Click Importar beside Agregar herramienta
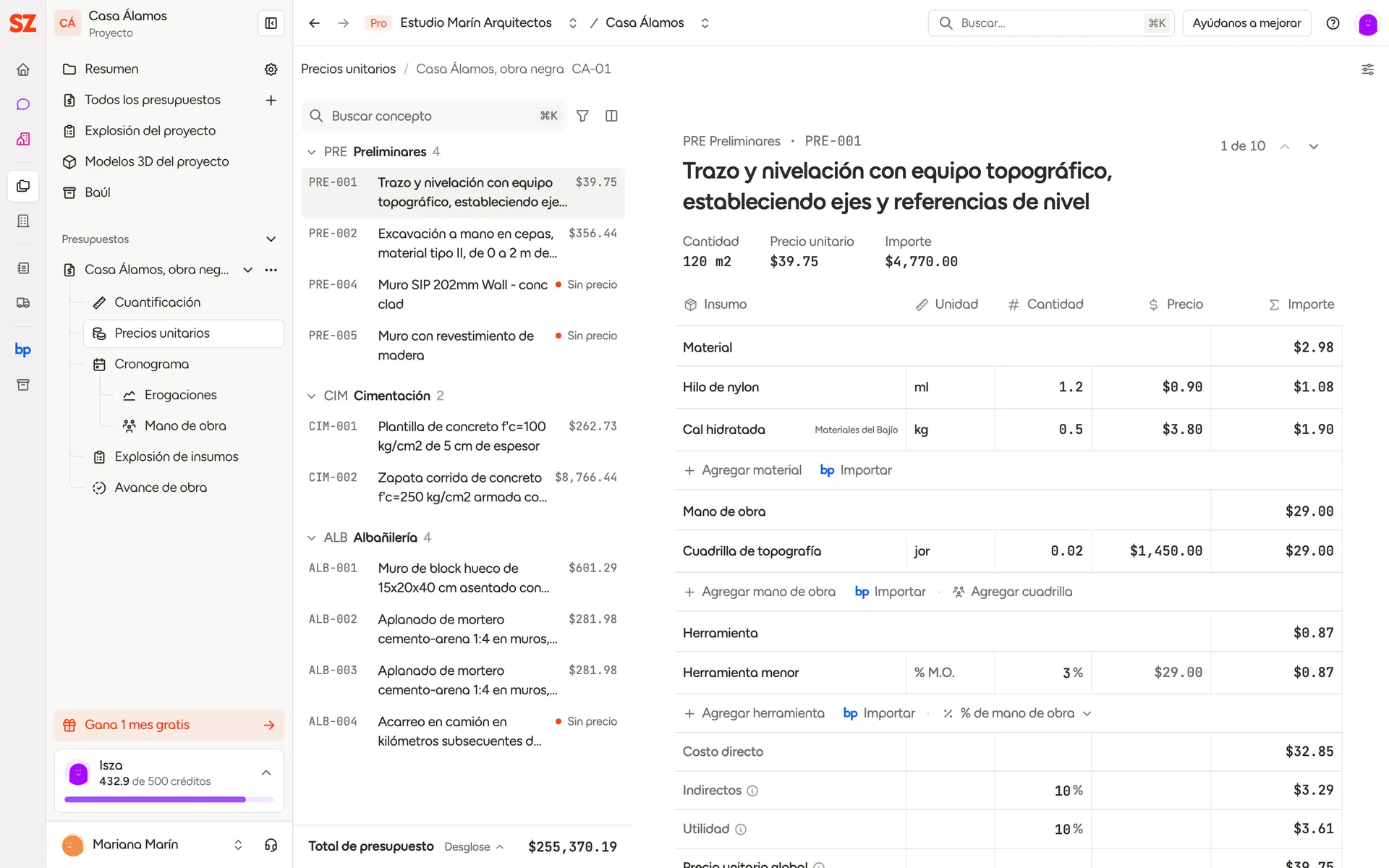1389x868 pixels. point(880,713)
